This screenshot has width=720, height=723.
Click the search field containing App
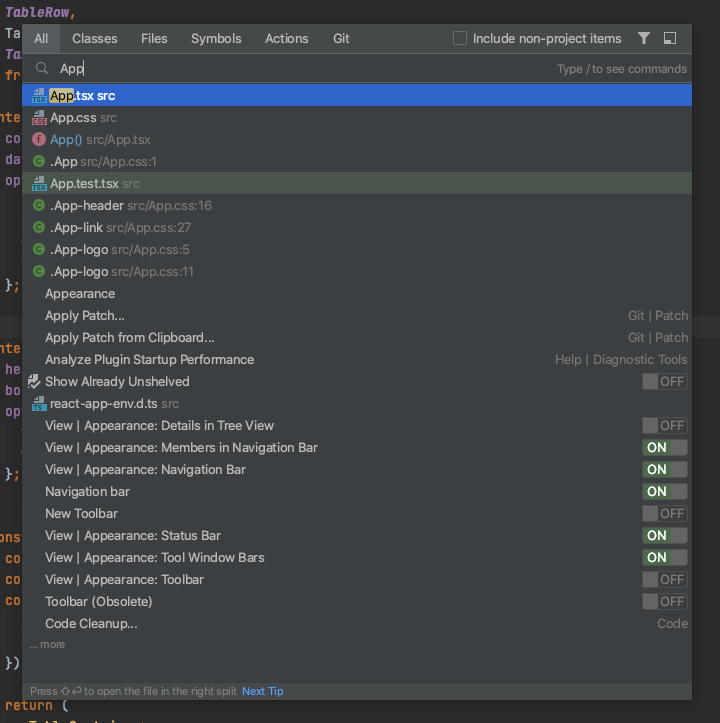click(x=300, y=69)
